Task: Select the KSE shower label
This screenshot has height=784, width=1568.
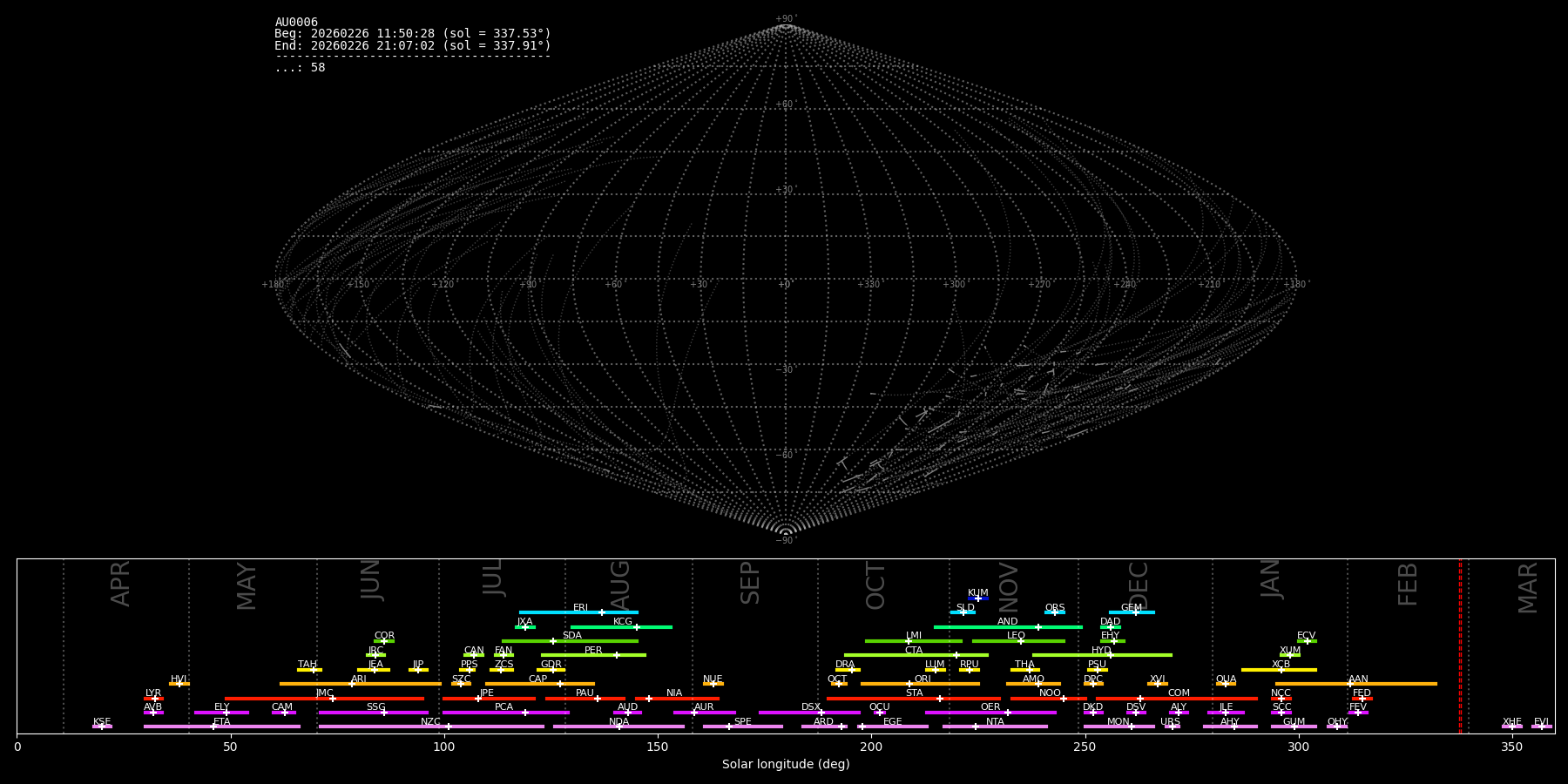Action: tap(102, 722)
